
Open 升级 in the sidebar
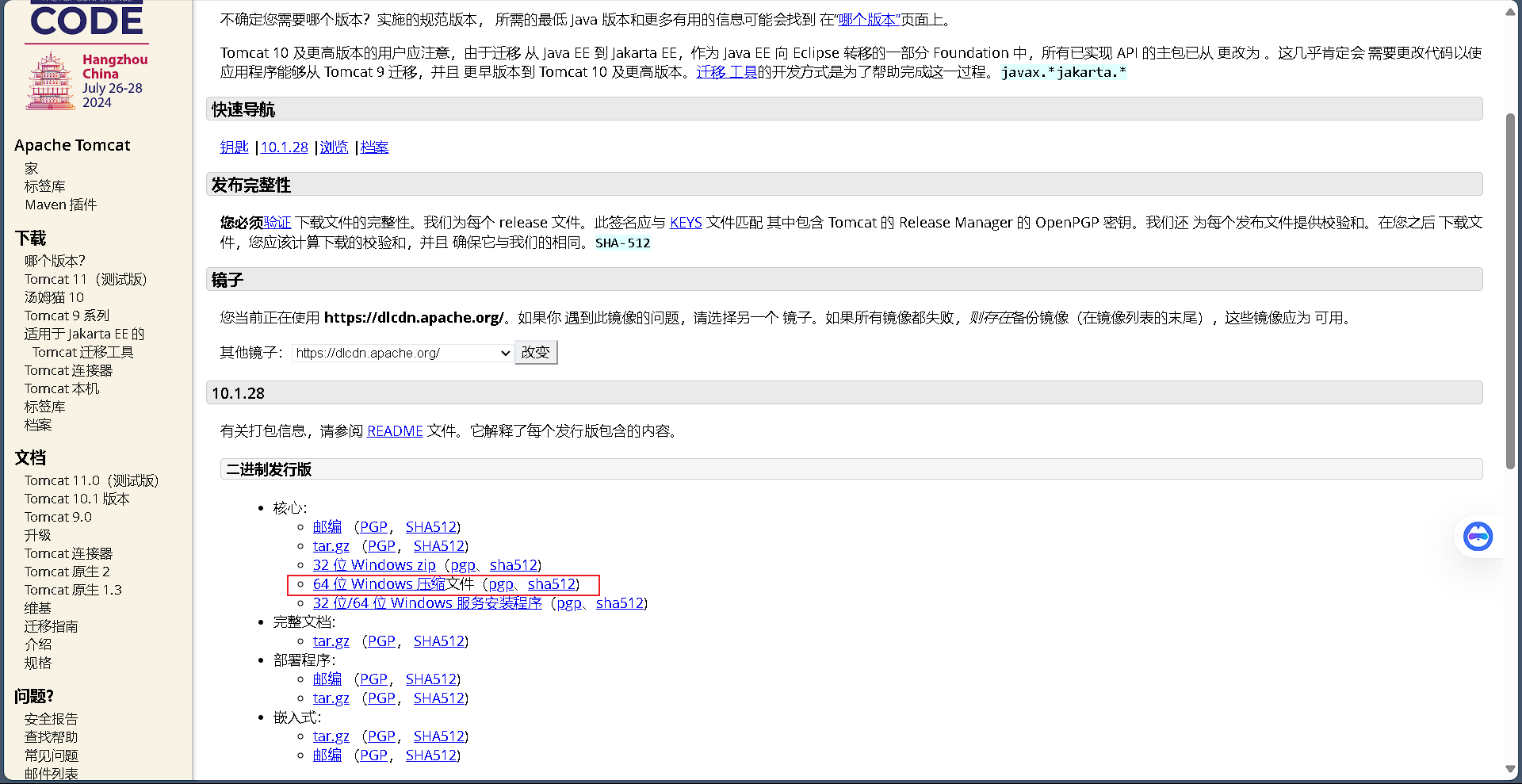(38, 536)
